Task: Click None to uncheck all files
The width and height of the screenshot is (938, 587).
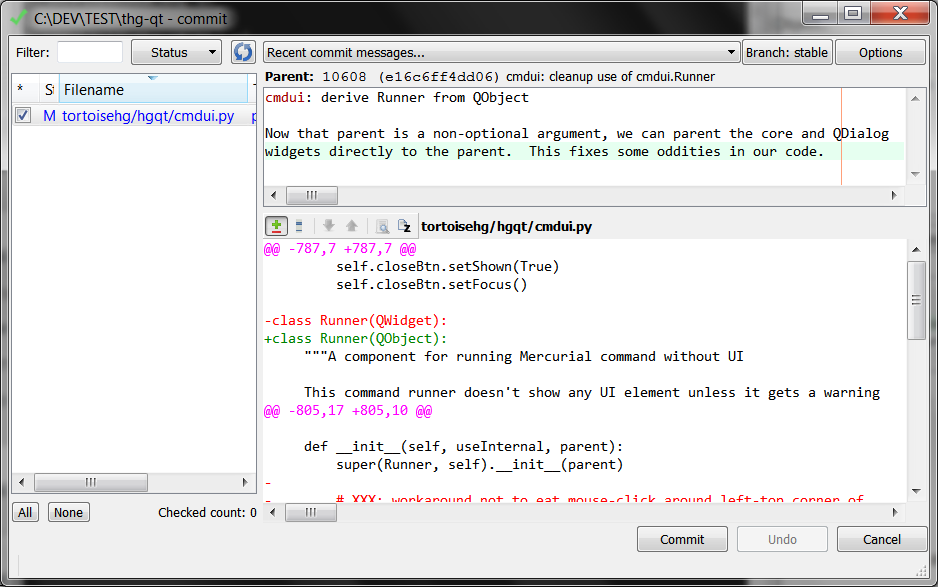Action: pyautogui.click(x=68, y=512)
